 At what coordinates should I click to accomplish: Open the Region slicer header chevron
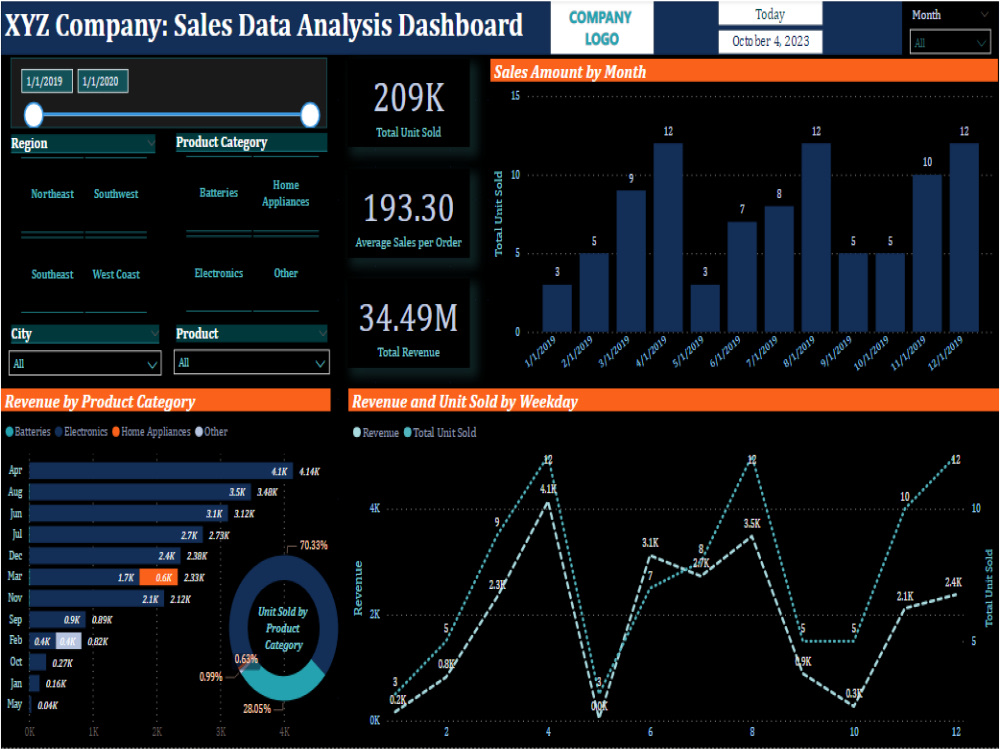pyautogui.click(x=152, y=143)
